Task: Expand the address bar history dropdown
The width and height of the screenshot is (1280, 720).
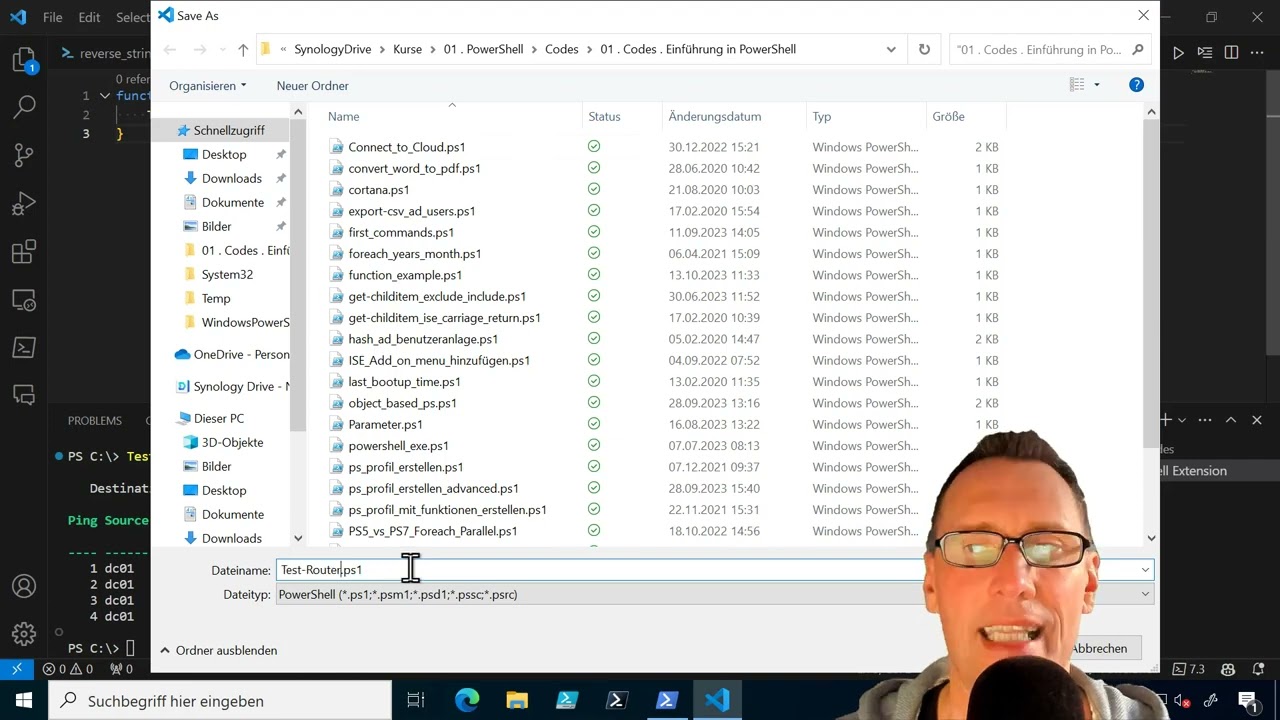Action: click(891, 49)
